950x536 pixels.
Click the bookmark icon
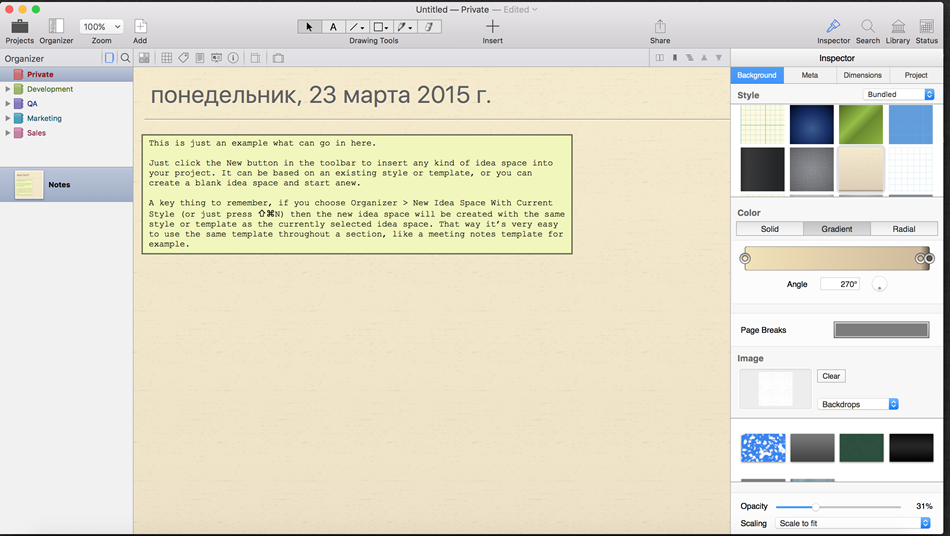pyautogui.click(x=674, y=58)
